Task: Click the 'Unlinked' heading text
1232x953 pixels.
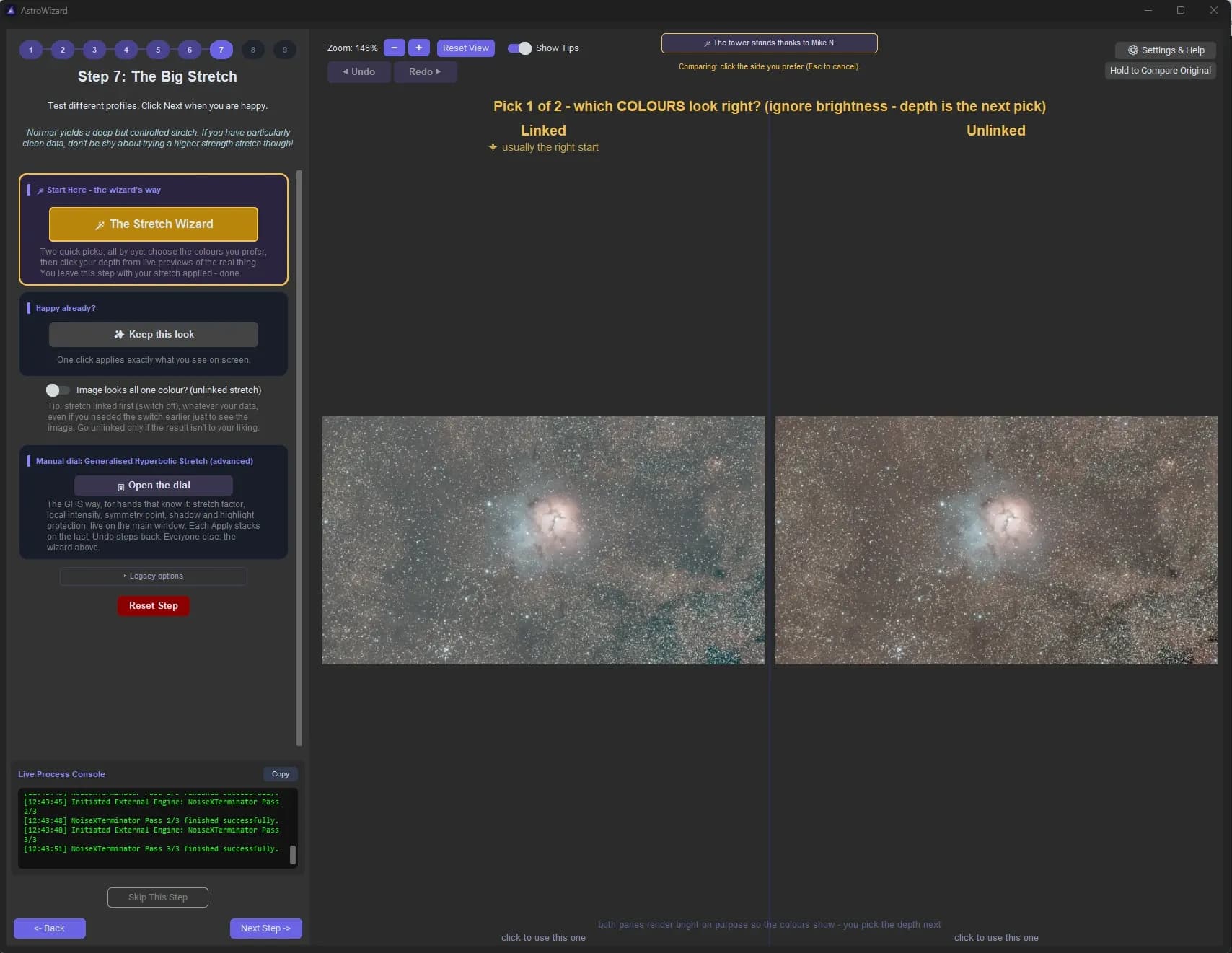Action: [996, 131]
